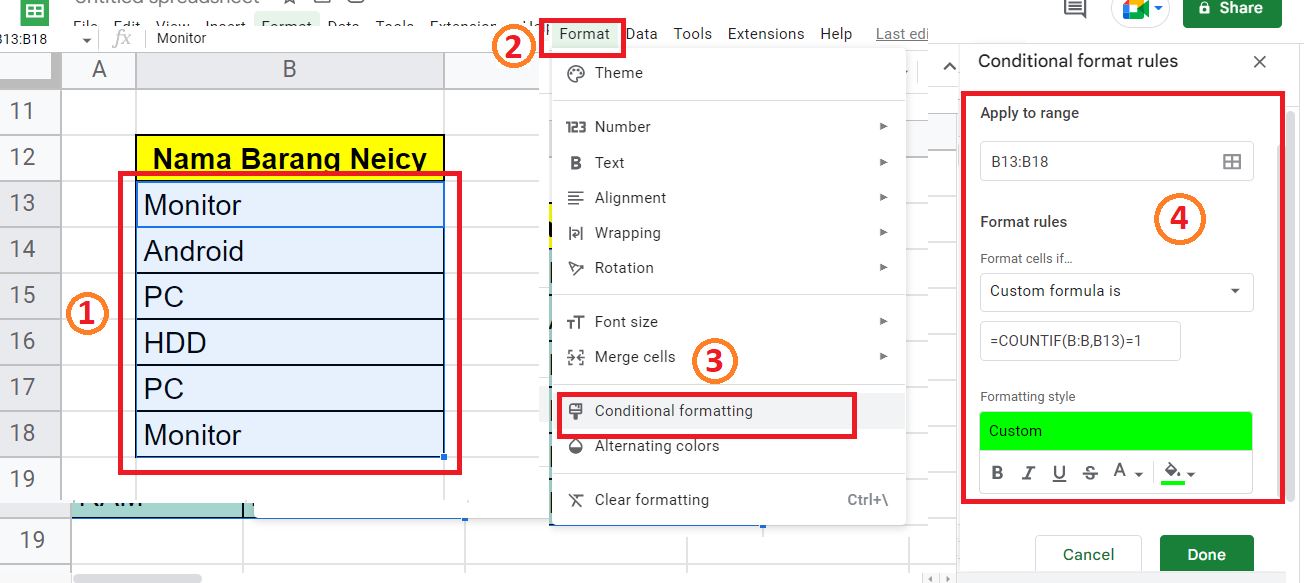Select the PC cell in row 15
This screenshot has height=583, width=1304.
point(290,296)
